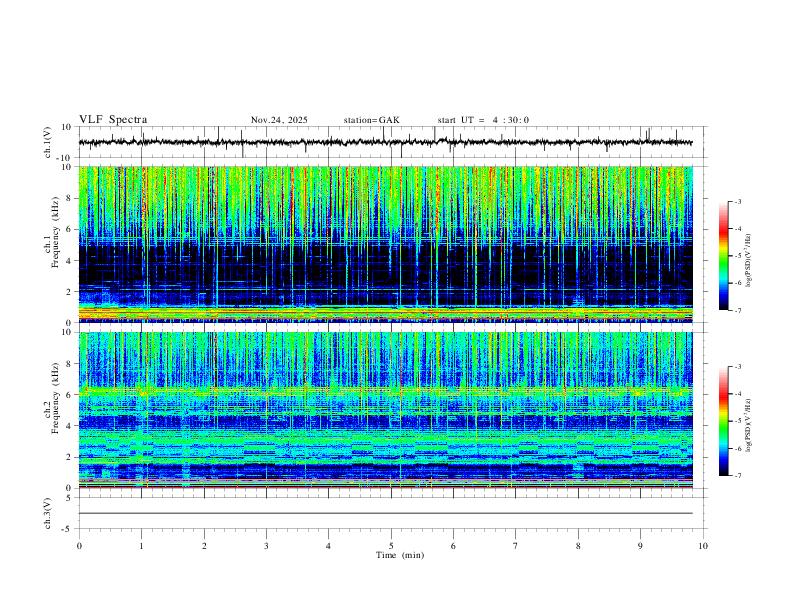Click the ch.1 colorbar log(PSD) label
This screenshot has width=792, height=612.
(748, 261)
